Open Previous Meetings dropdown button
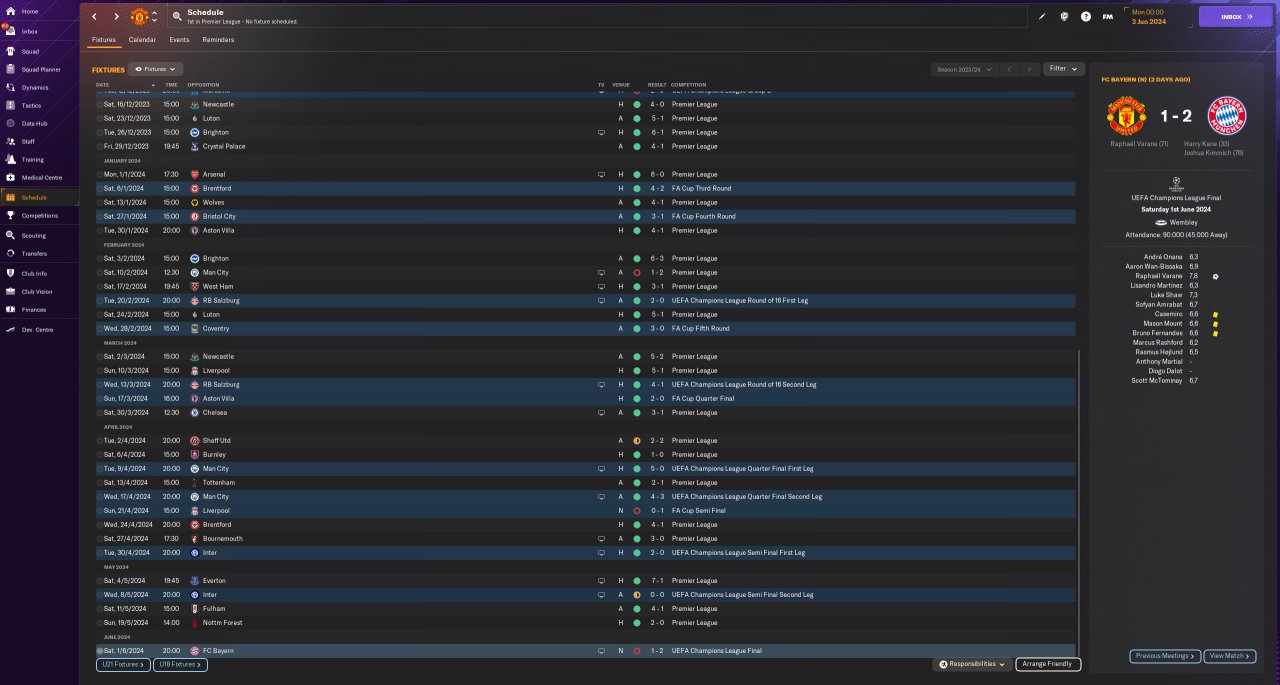 (x=1165, y=656)
